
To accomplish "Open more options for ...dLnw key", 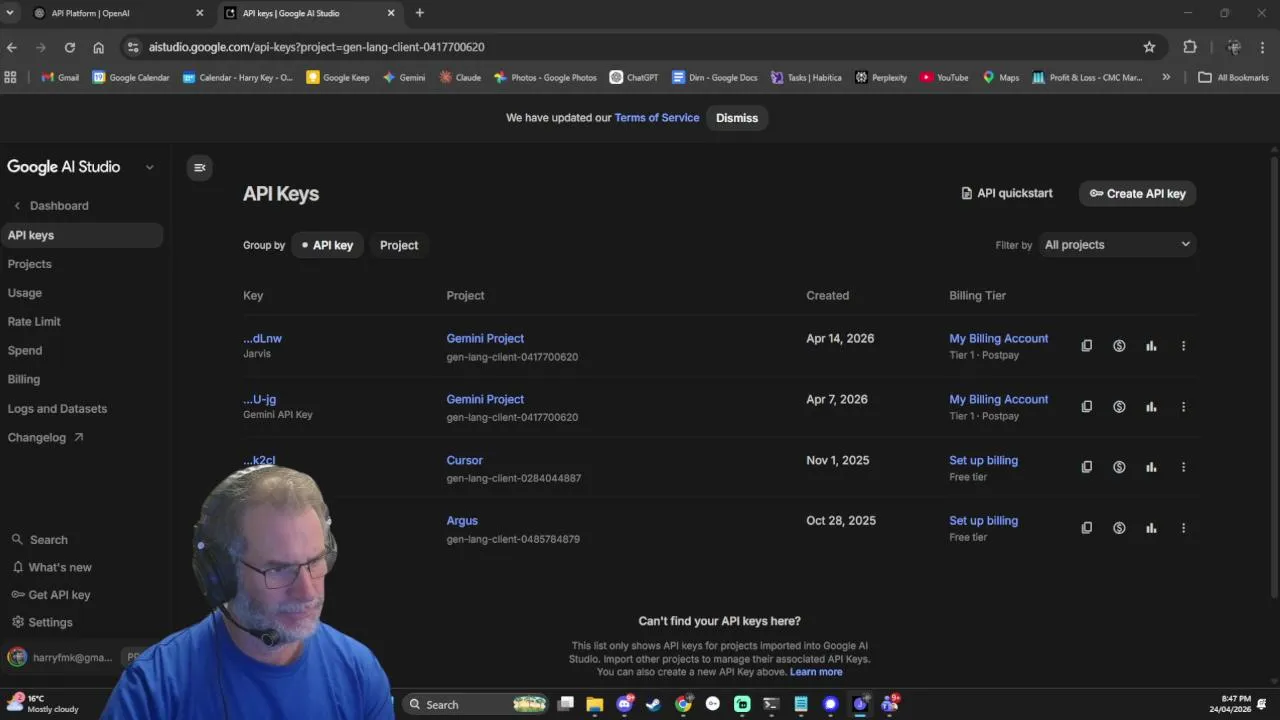I will pyautogui.click(x=1183, y=346).
